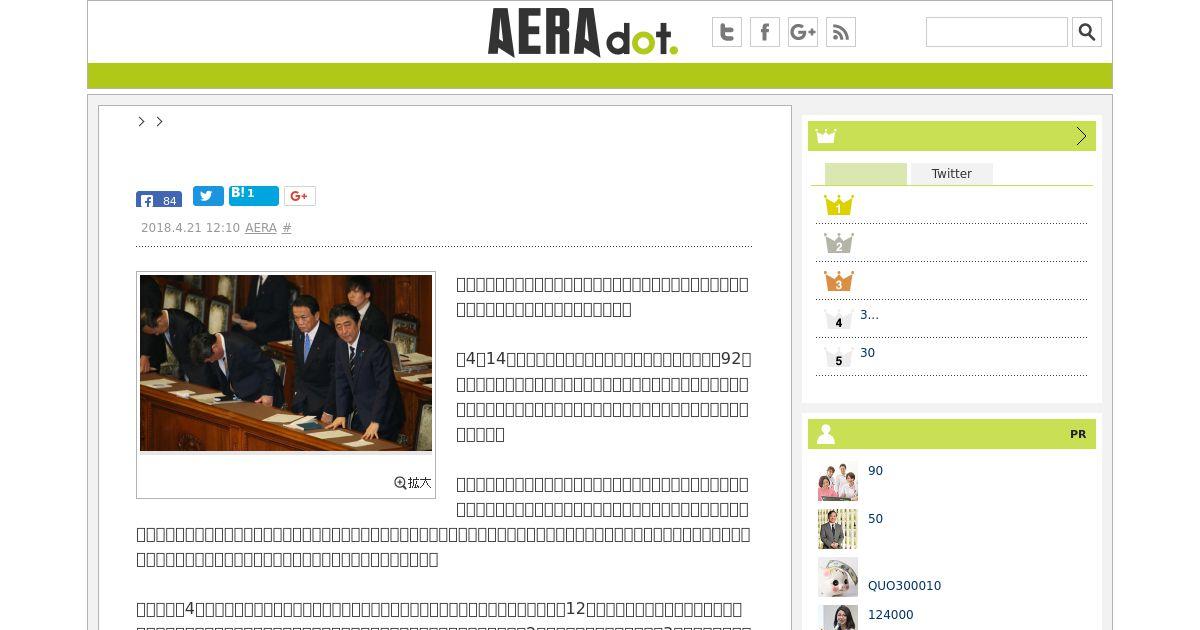
Task: Click first breadcrumb chevron
Action: tap(142, 121)
